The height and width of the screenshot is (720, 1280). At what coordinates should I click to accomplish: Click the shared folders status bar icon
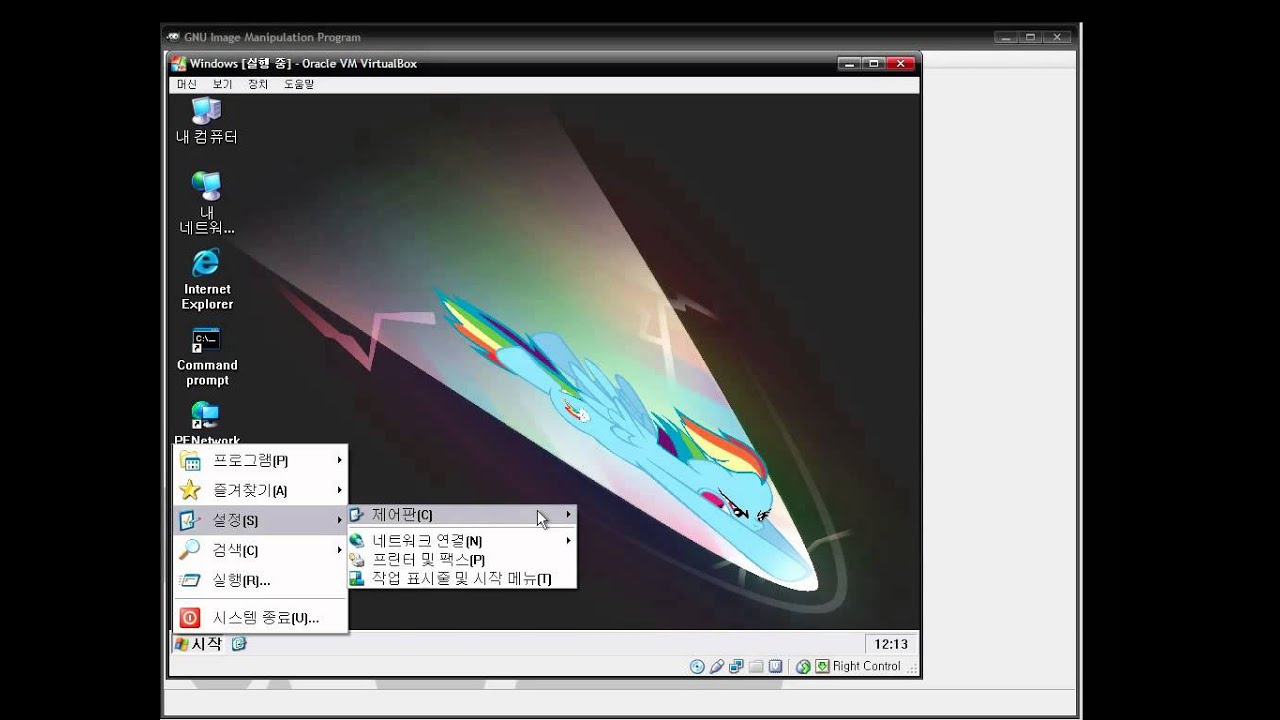756,666
